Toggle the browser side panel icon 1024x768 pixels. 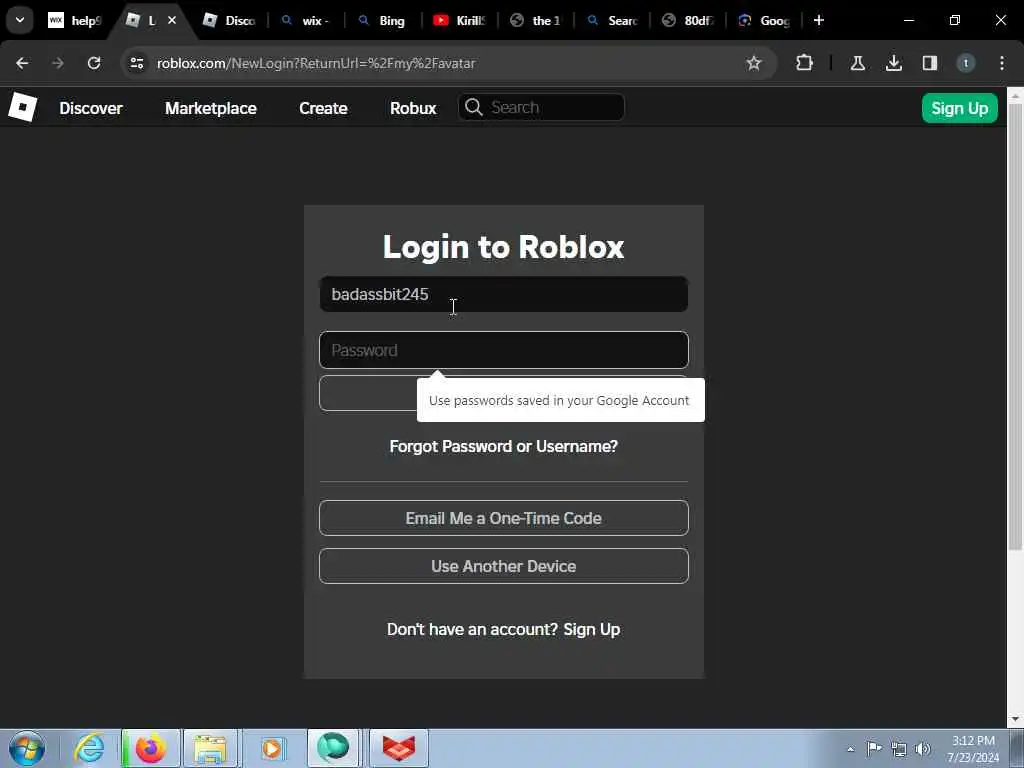pyautogui.click(x=929, y=63)
